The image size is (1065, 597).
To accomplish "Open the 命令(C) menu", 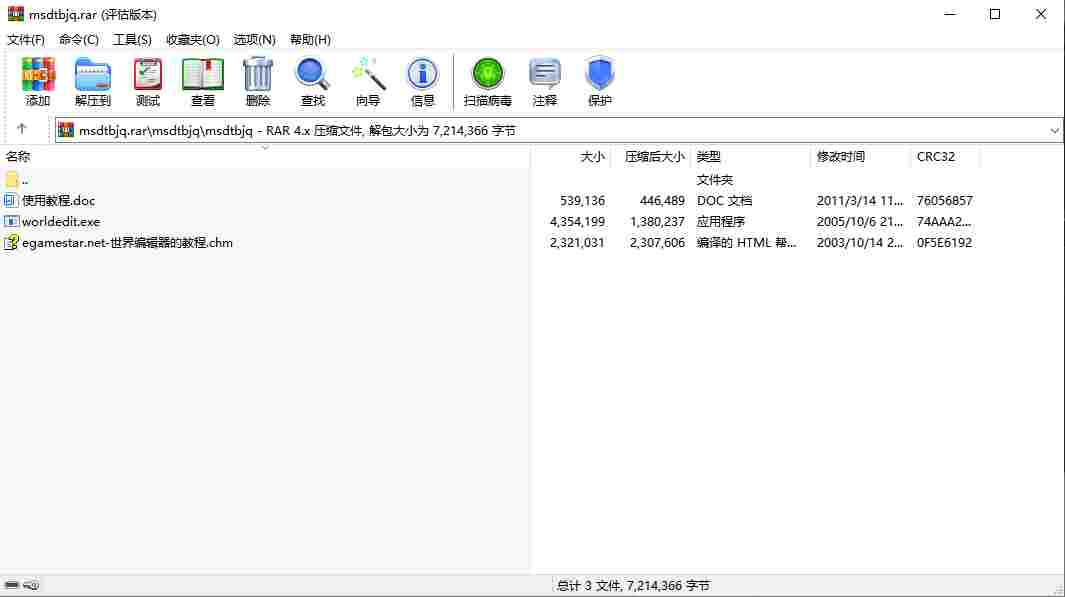I will coord(79,39).
